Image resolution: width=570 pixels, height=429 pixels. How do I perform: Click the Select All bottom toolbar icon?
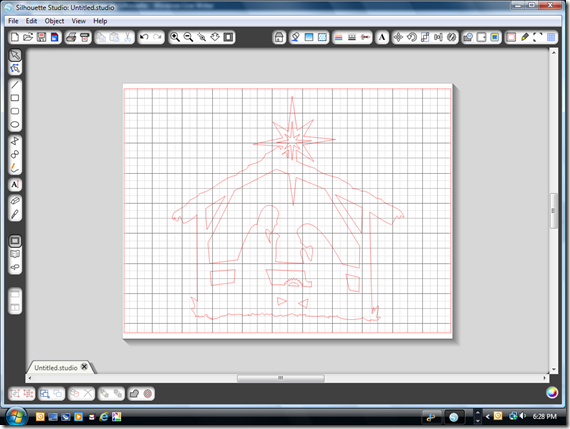(45, 393)
